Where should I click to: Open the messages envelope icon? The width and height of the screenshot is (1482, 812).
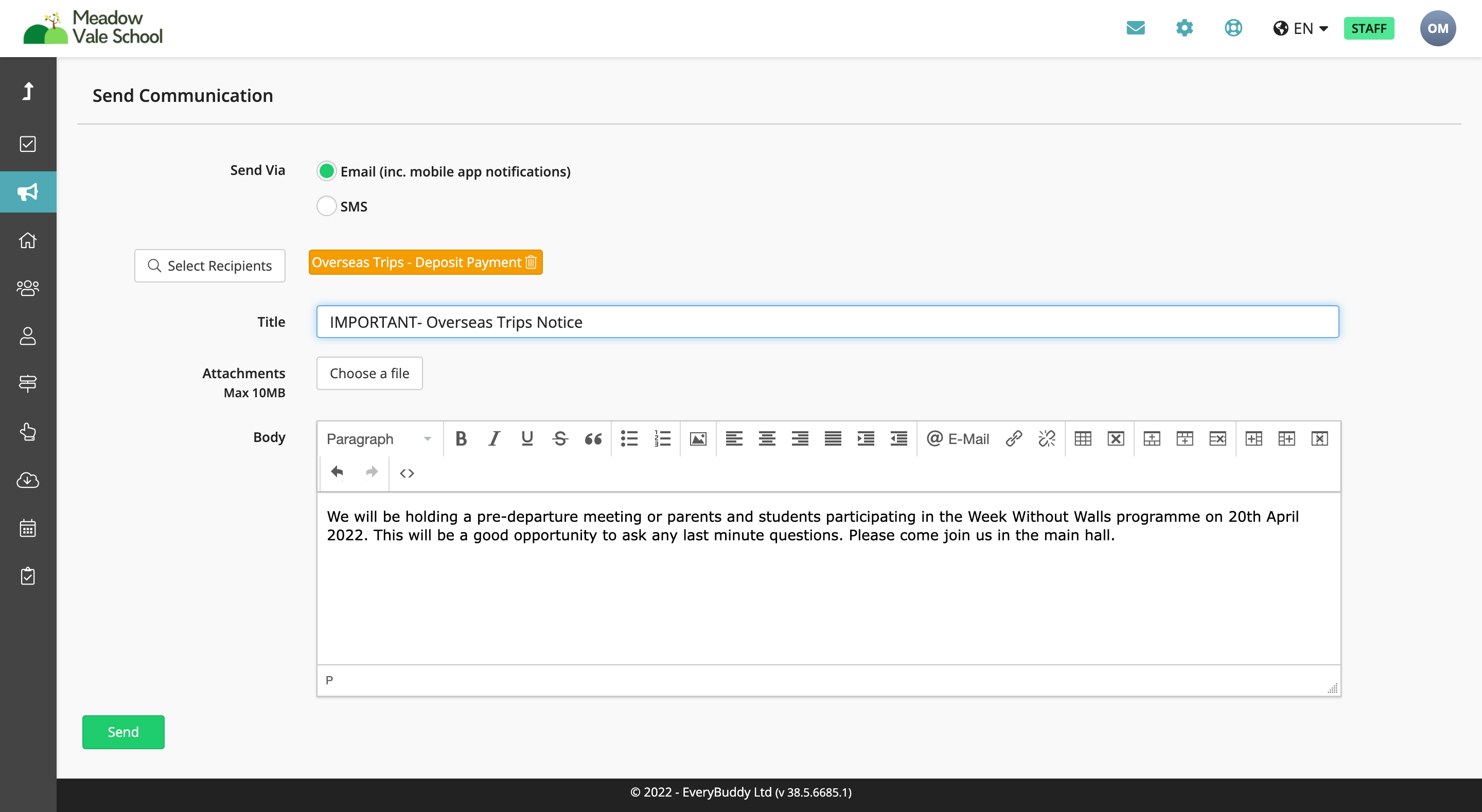click(x=1136, y=28)
